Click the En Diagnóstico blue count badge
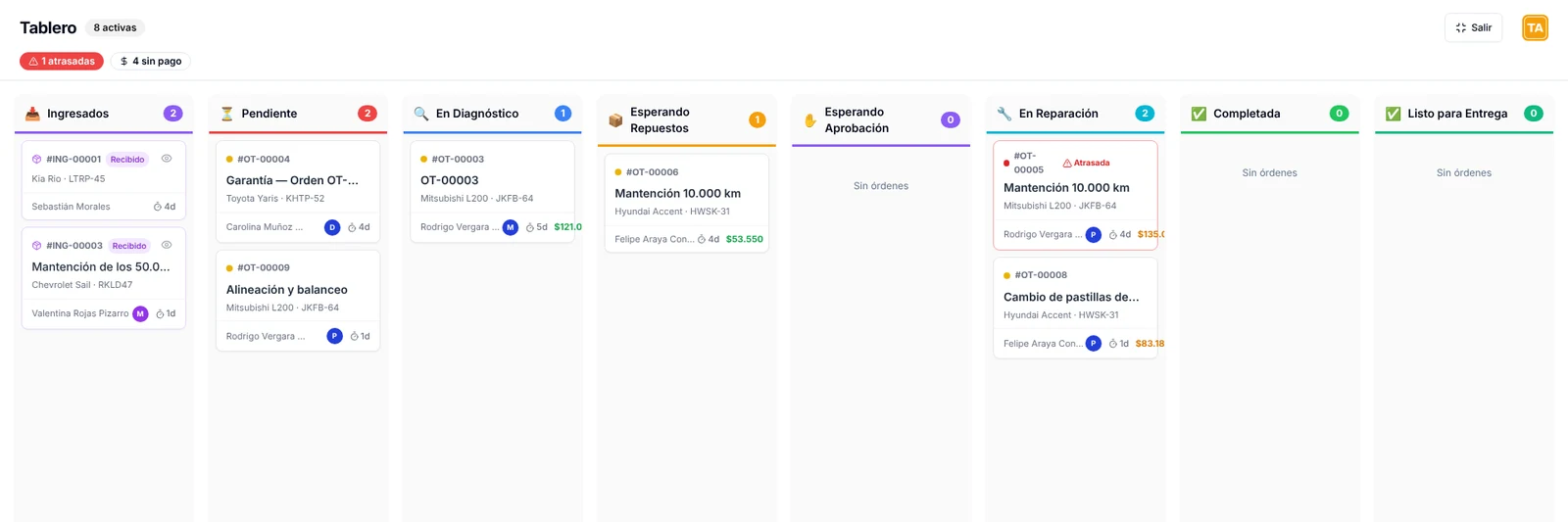Viewport: 1568px width, 522px height. pos(563,114)
